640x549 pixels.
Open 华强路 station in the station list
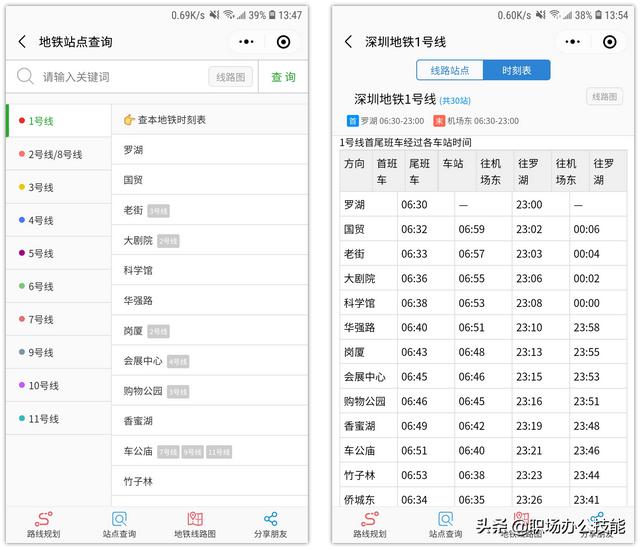coord(210,300)
